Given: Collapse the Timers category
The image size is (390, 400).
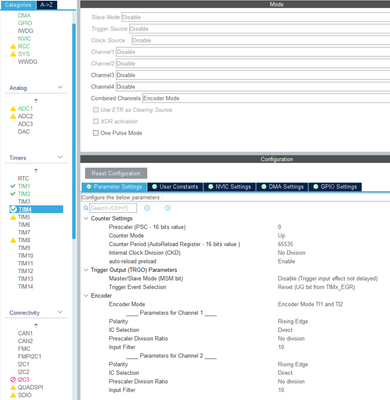Looking at the screenshot, I should point(60,157).
